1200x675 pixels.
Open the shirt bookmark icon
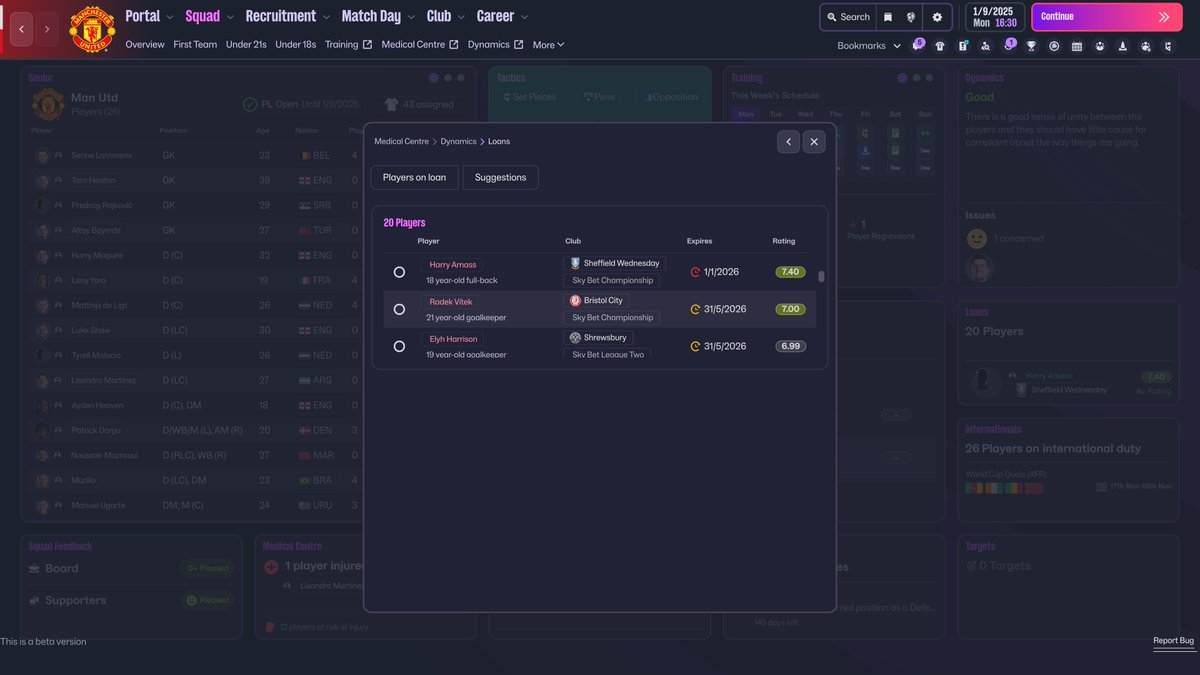(939, 46)
